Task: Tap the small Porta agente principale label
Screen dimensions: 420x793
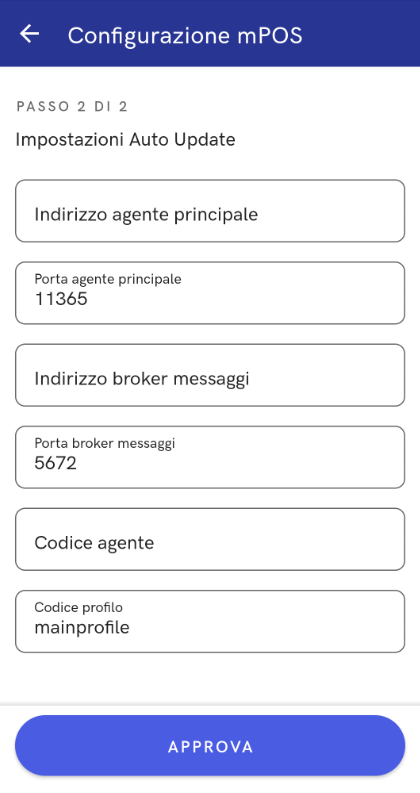Action: click(x=108, y=279)
